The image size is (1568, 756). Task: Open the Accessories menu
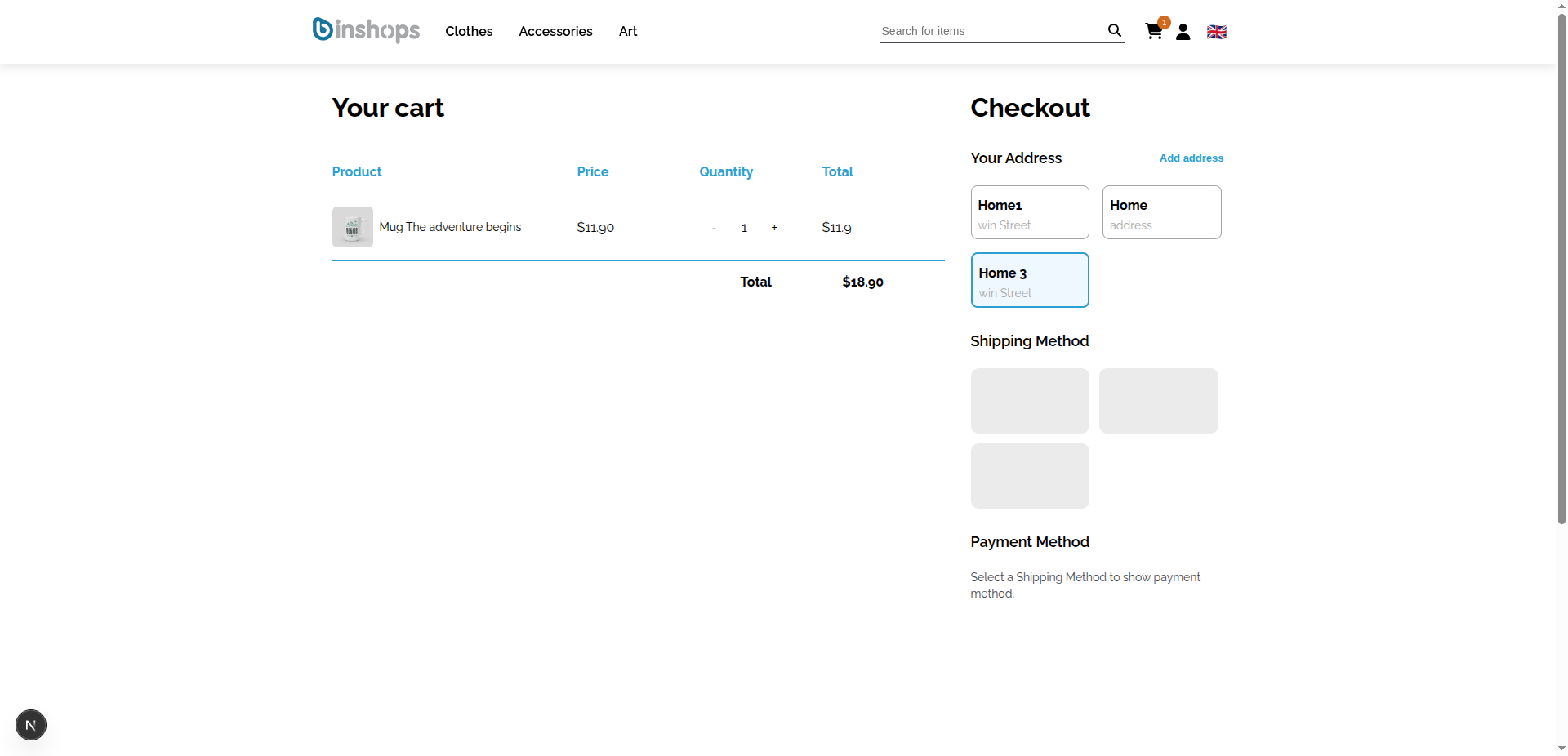(x=555, y=31)
